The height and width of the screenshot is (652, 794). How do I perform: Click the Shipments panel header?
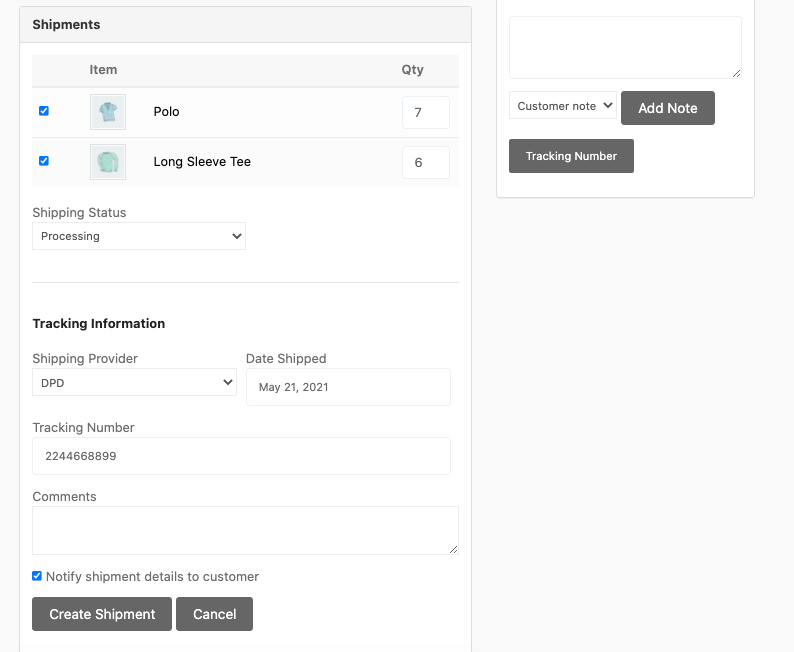pos(246,25)
